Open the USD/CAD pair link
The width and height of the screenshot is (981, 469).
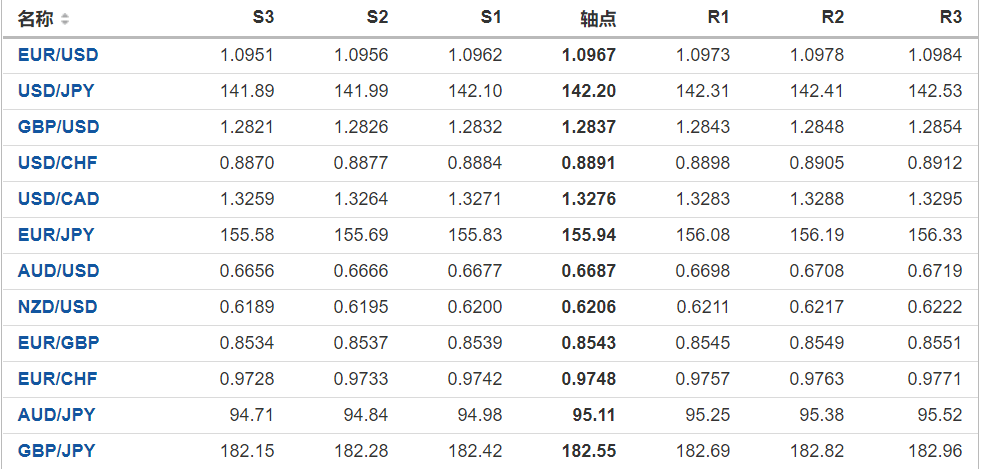(58, 199)
